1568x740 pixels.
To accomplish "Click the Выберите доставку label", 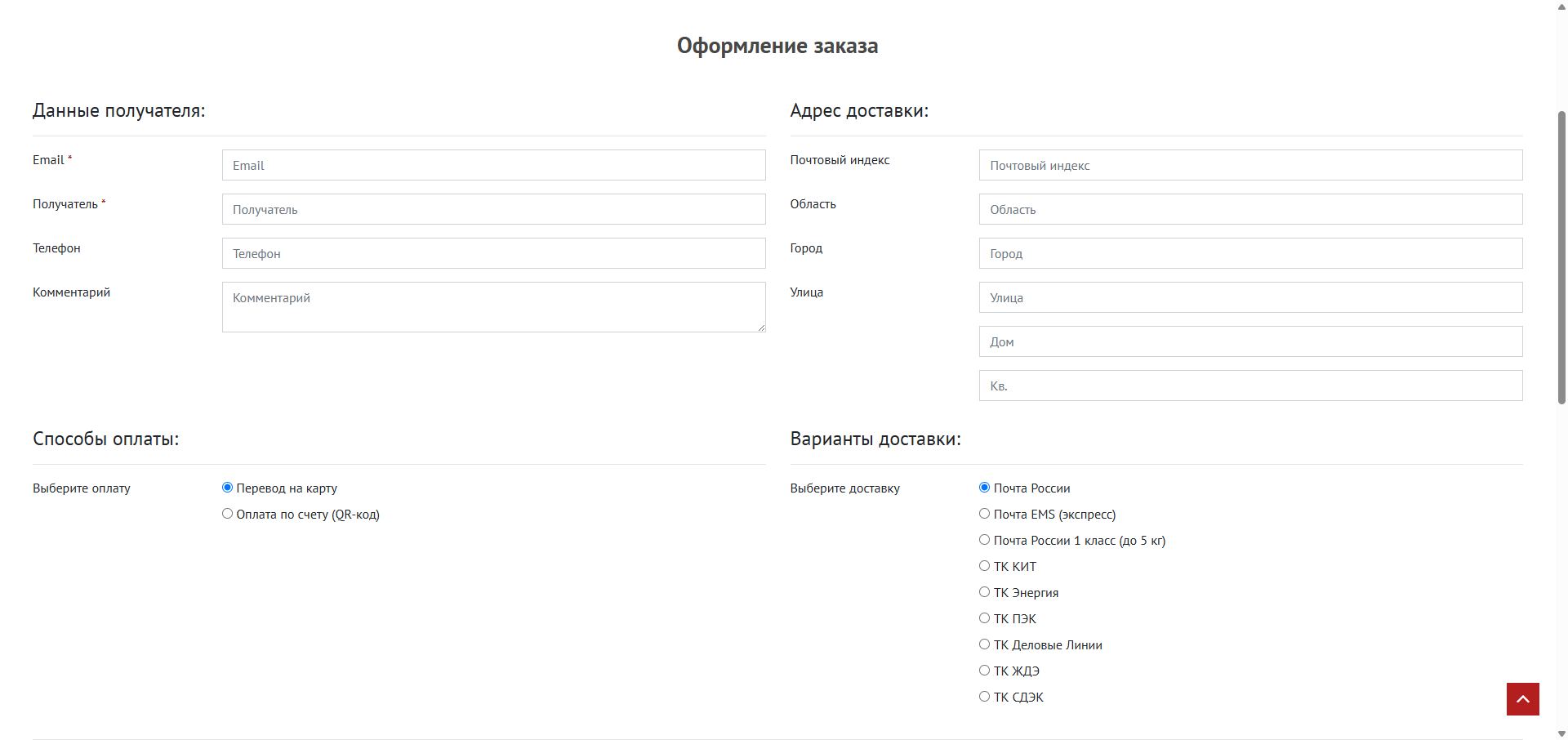I will point(845,488).
